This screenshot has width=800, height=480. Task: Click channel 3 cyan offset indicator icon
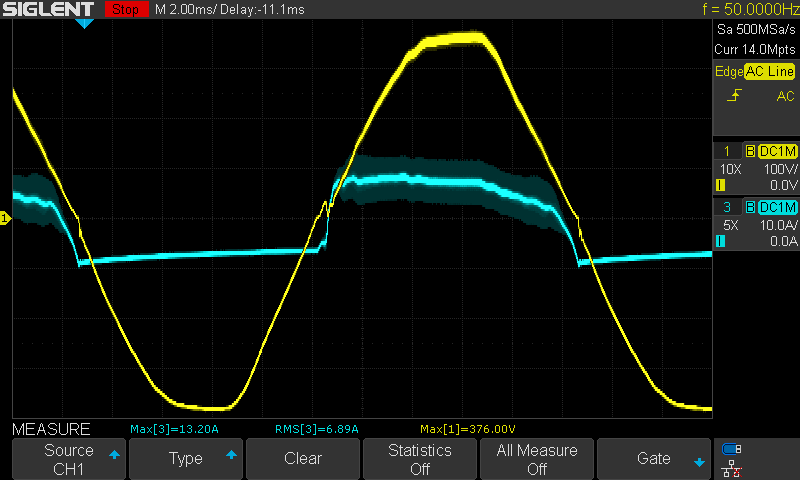click(720, 241)
